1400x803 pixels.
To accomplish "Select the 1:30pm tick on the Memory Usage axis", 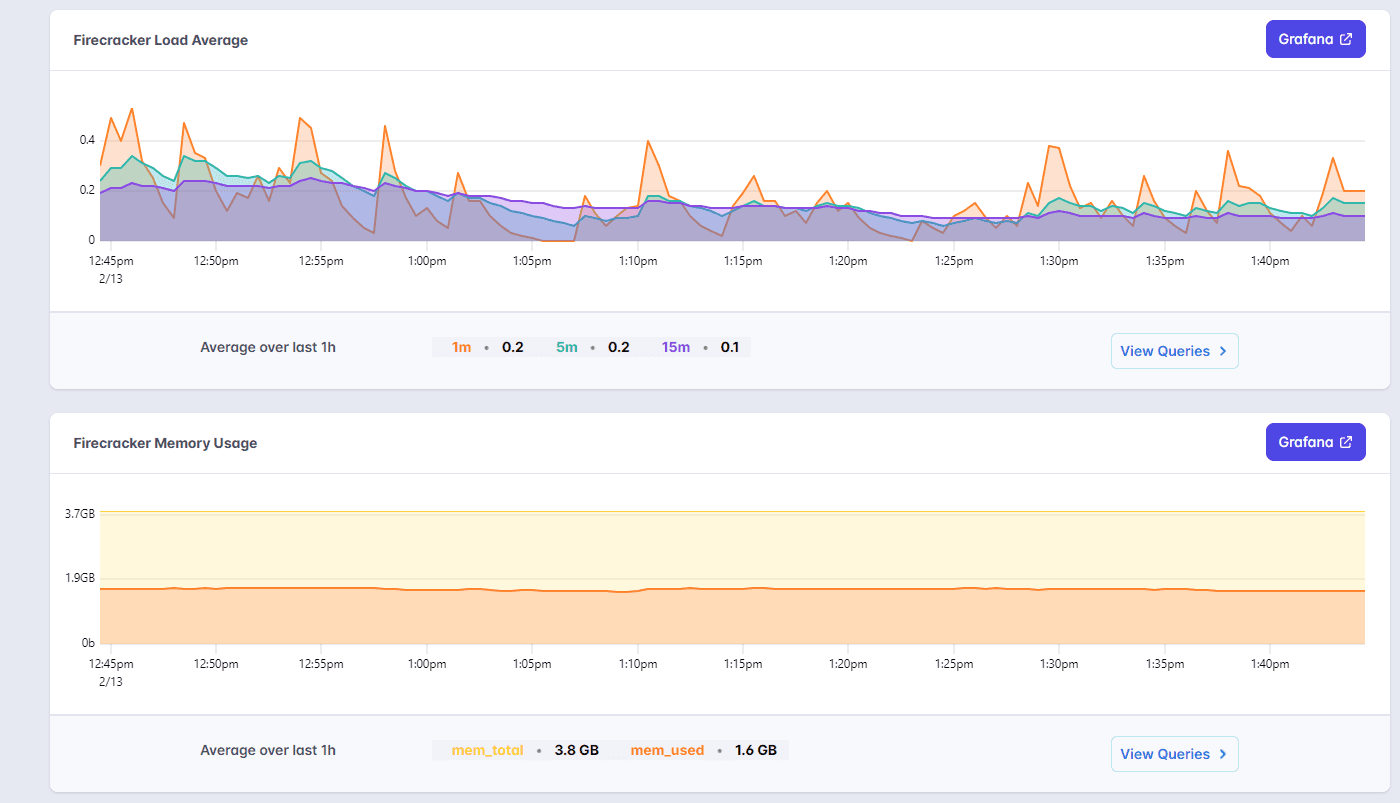I will [1058, 664].
